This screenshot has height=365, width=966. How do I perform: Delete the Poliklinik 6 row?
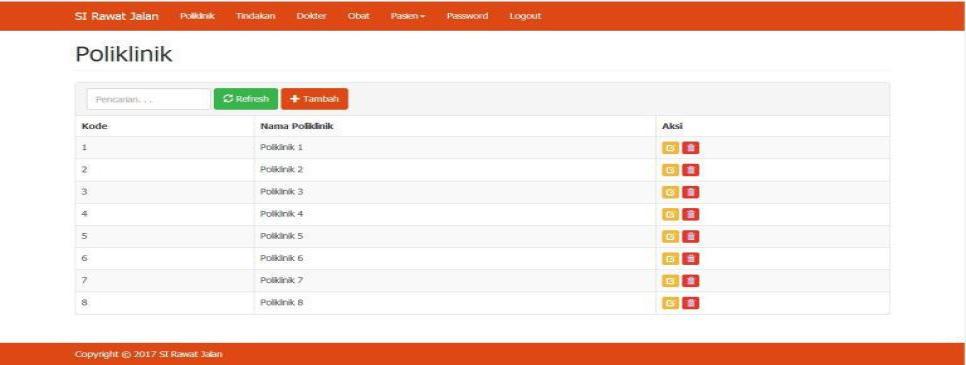(691, 258)
